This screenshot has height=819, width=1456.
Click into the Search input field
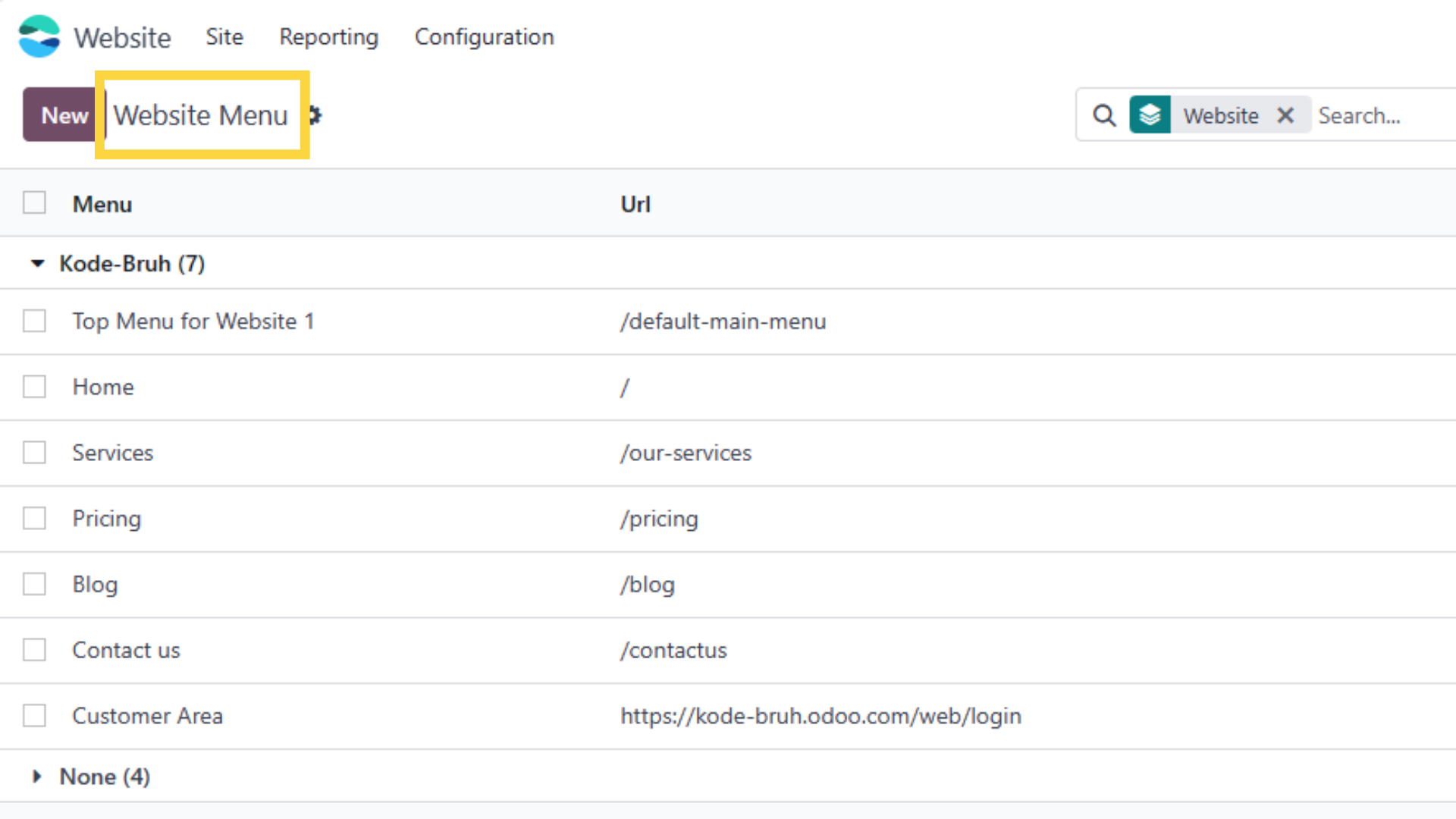point(1384,115)
